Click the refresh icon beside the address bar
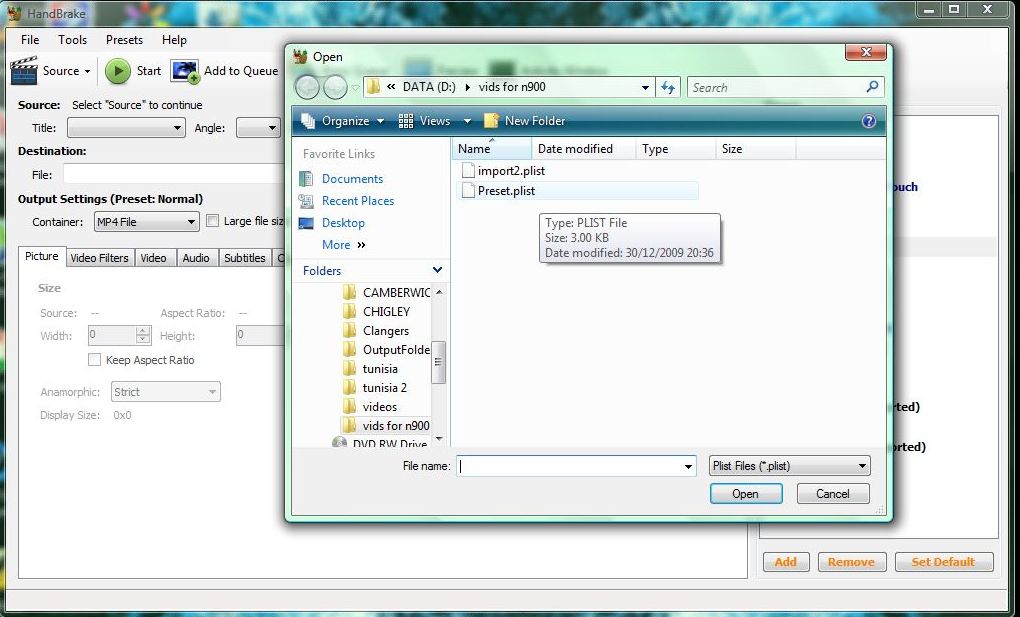 point(668,87)
